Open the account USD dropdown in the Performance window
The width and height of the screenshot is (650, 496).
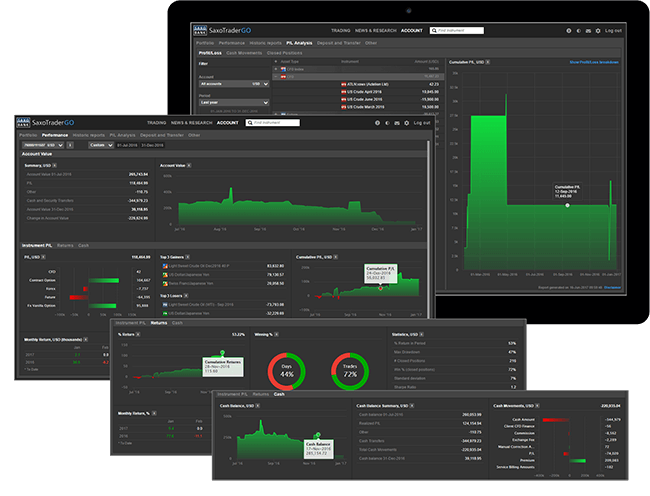point(43,145)
